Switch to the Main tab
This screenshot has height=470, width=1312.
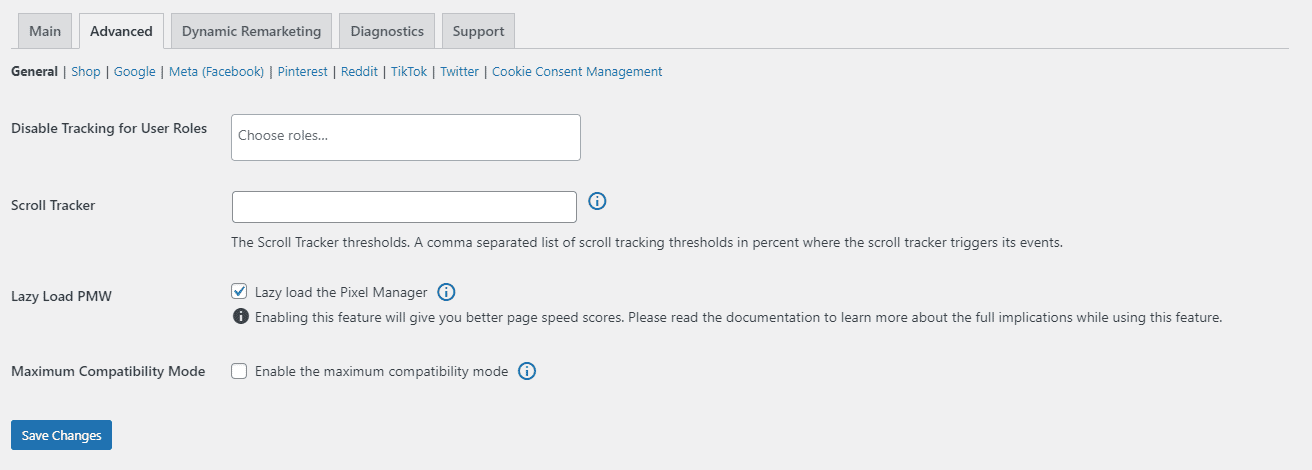coord(45,31)
